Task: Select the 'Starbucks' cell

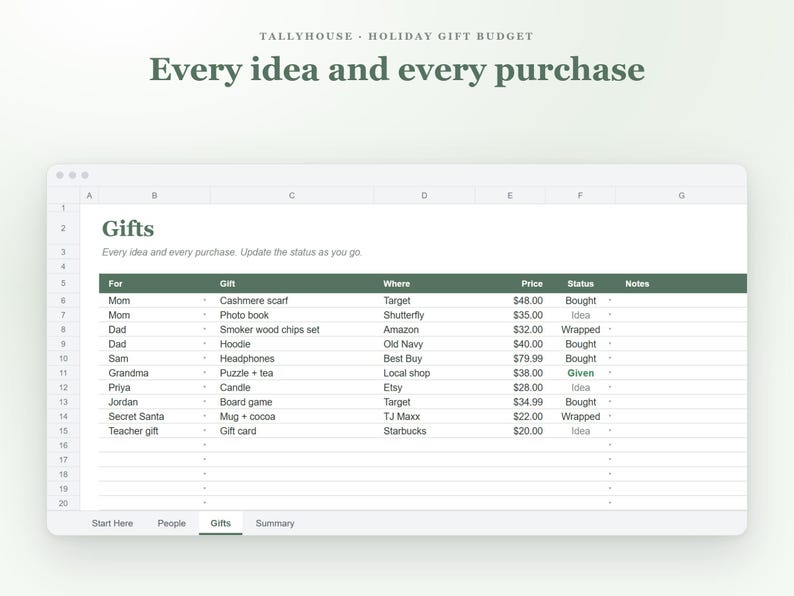Action: tap(424, 431)
